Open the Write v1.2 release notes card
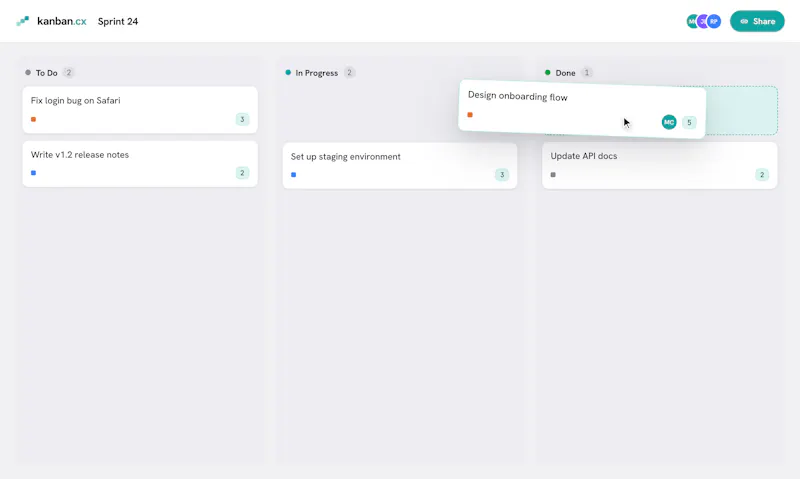This screenshot has width=800, height=479. [140, 164]
